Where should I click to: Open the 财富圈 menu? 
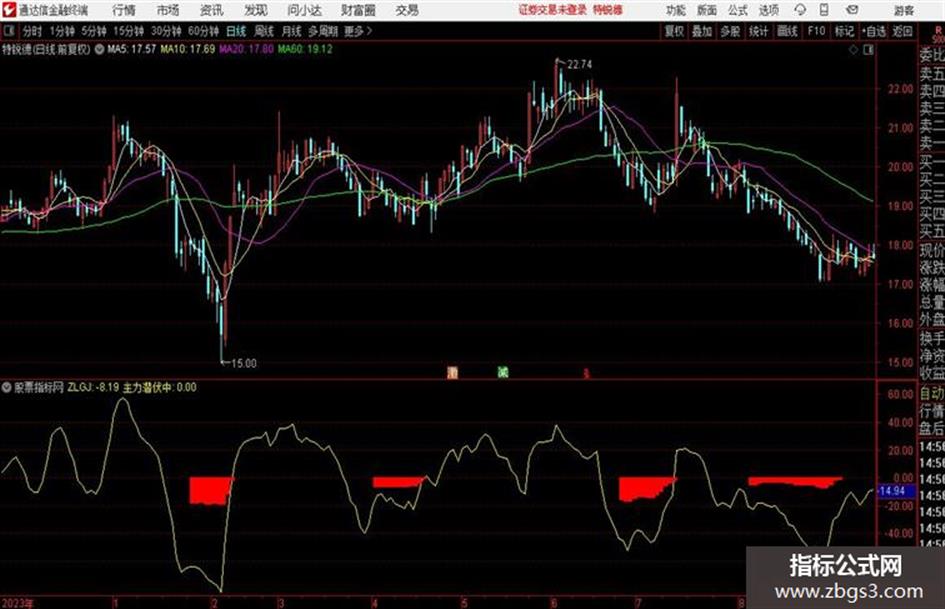(358, 10)
